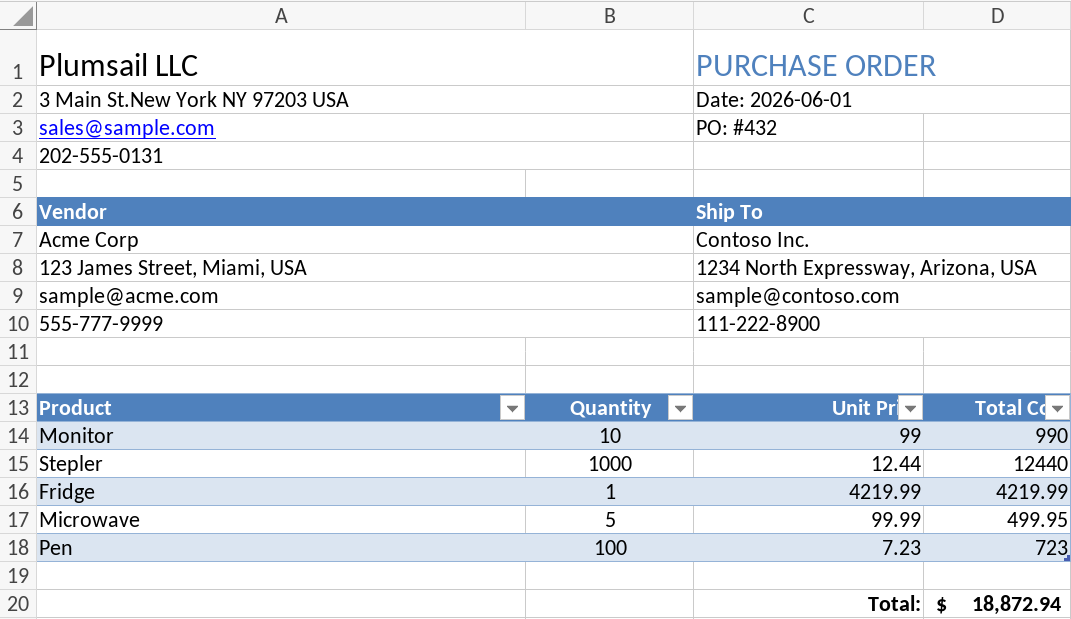Image resolution: width=1071 pixels, height=619 pixels.
Task: Click the Quantity column header text
Action: pyautogui.click(x=611, y=408)
